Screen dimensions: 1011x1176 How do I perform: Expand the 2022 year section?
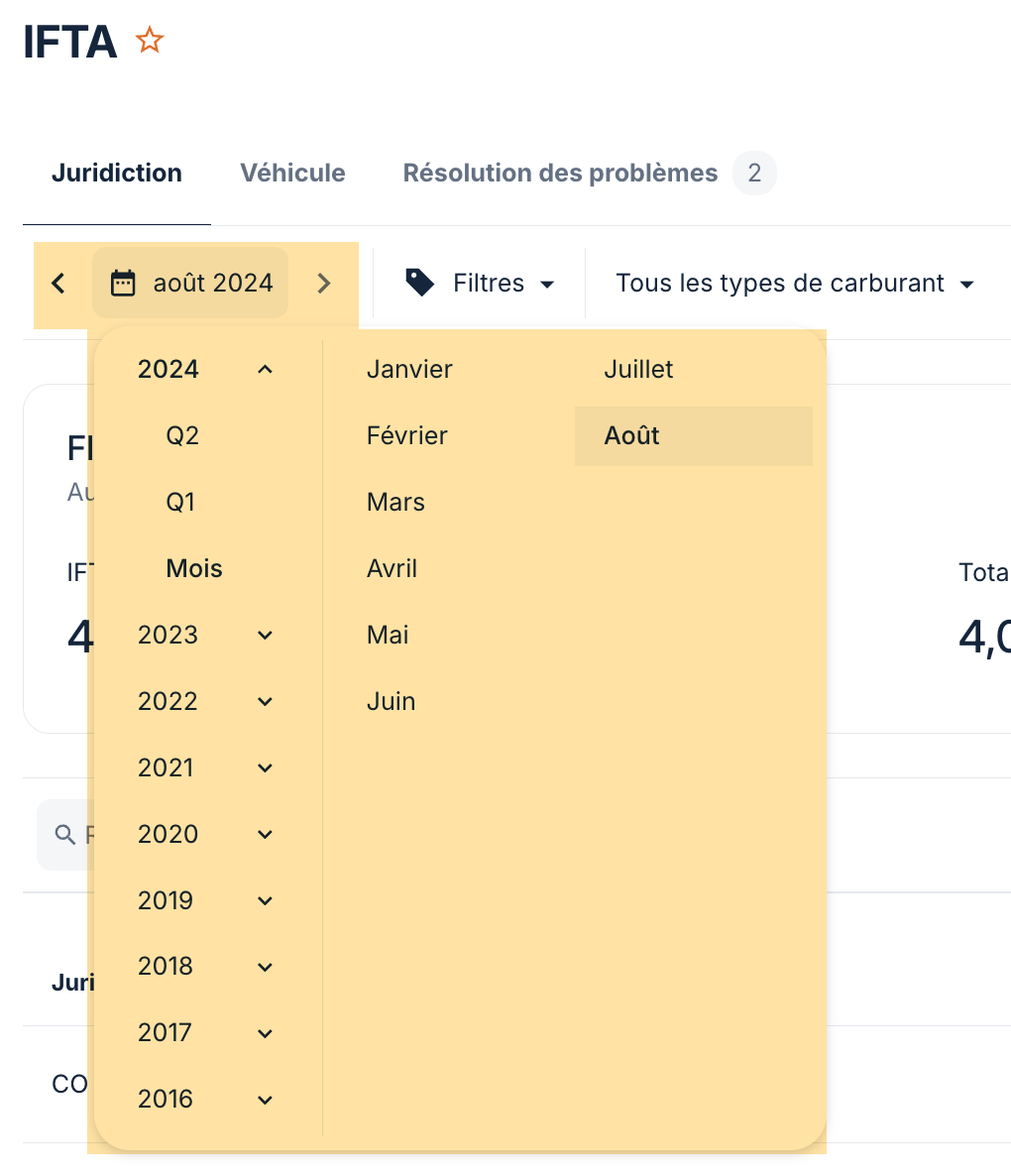tap(265, 702)
